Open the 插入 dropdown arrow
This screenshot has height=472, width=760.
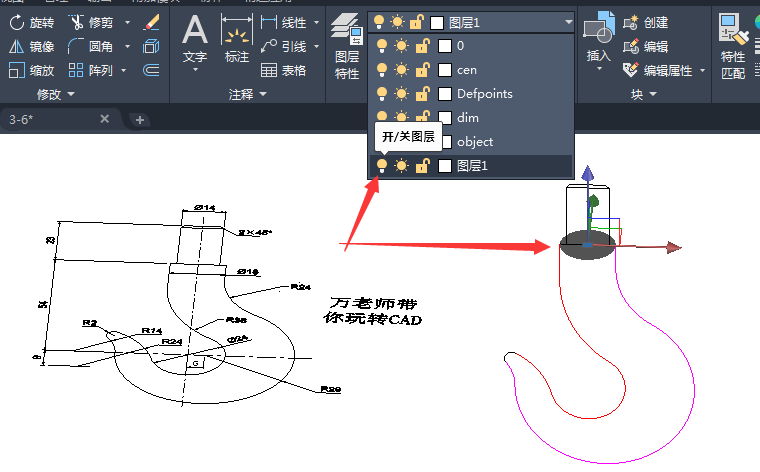click(599, 69)
